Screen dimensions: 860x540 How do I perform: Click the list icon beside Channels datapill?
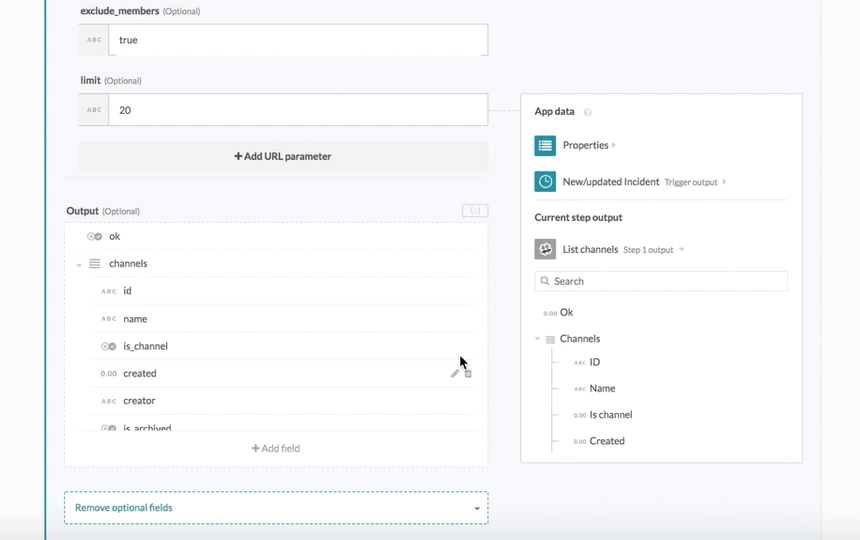tap(550, 339)
